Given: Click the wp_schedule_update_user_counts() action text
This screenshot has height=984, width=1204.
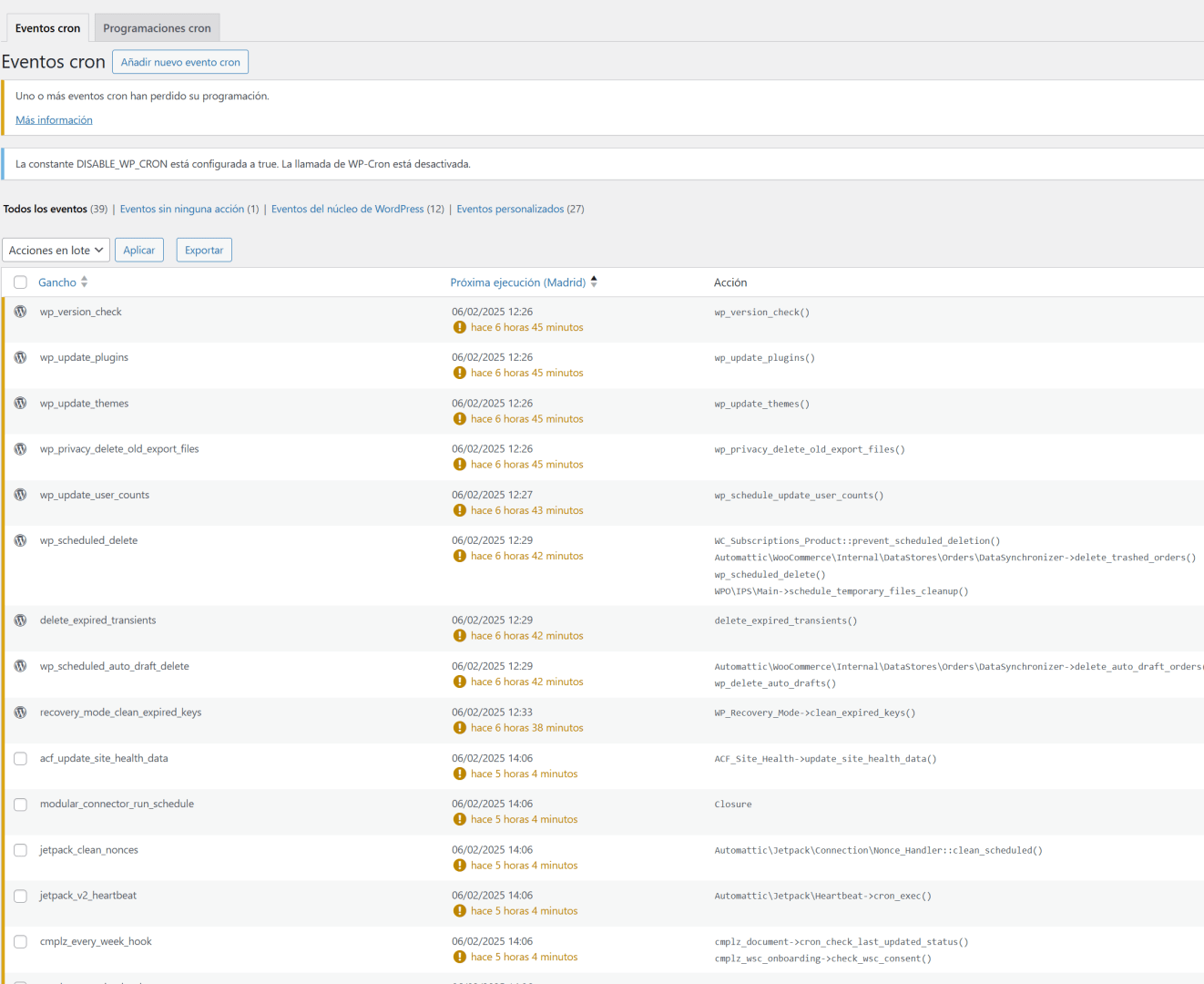Looking at the screenshot, I should point(799,496).
